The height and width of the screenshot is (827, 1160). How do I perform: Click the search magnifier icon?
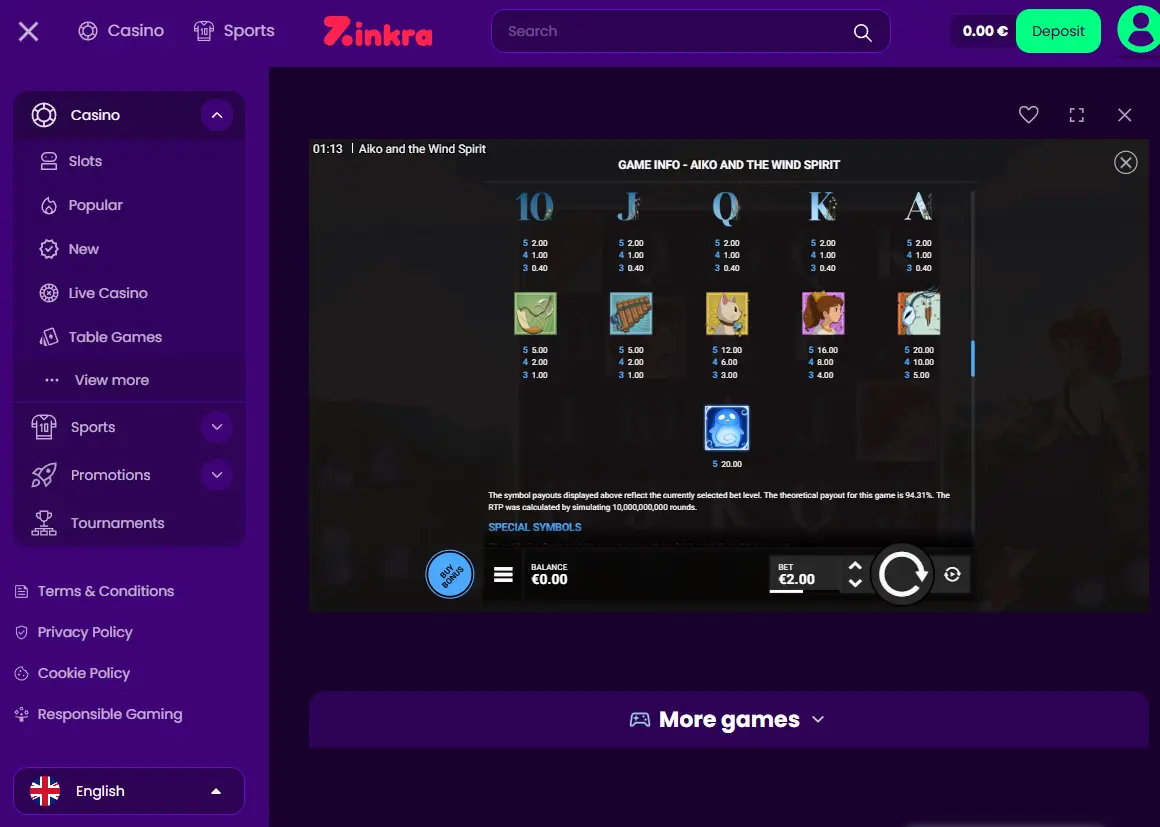click(x=863, y=32)
